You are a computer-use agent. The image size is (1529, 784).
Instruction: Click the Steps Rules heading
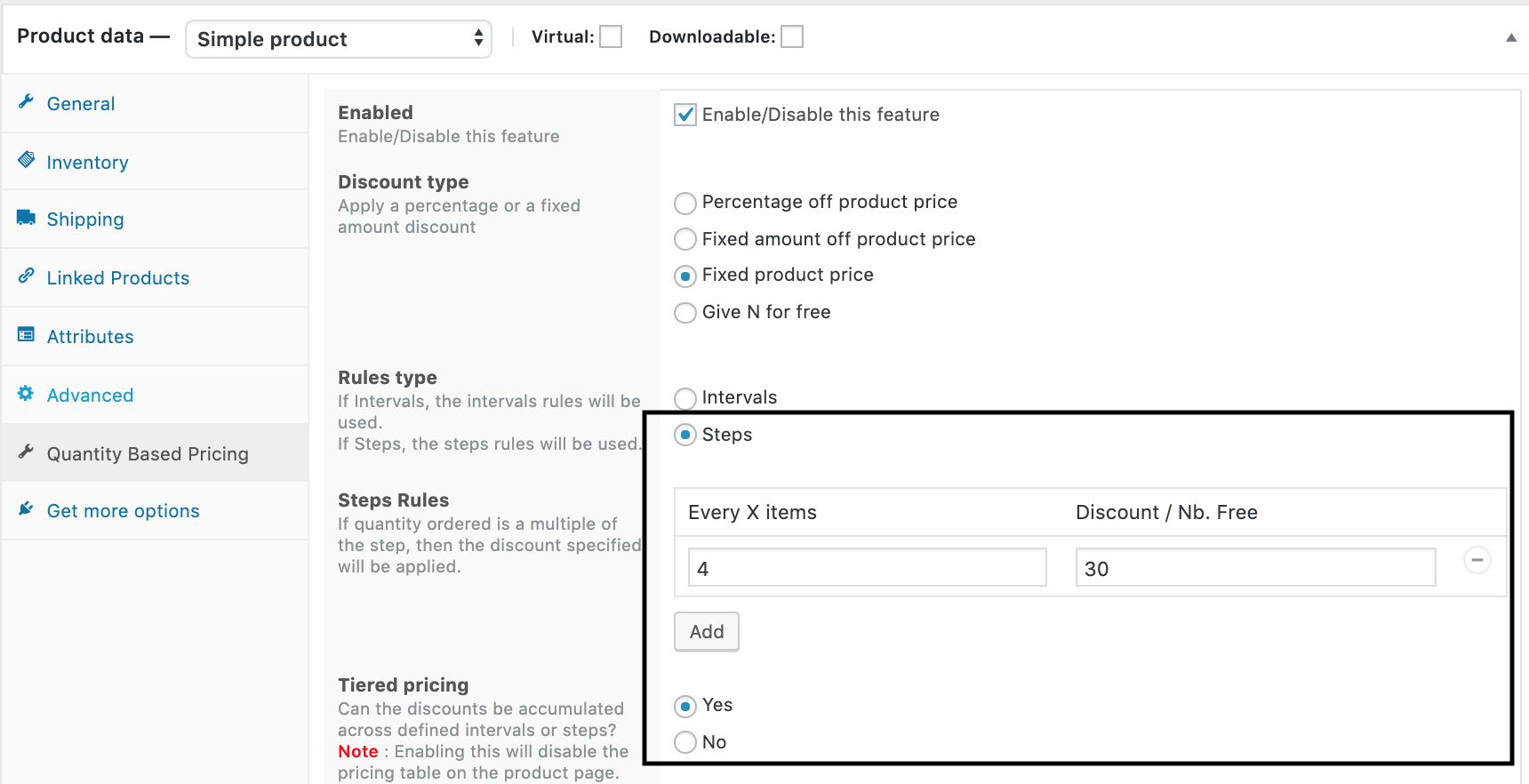coord(393,500)
